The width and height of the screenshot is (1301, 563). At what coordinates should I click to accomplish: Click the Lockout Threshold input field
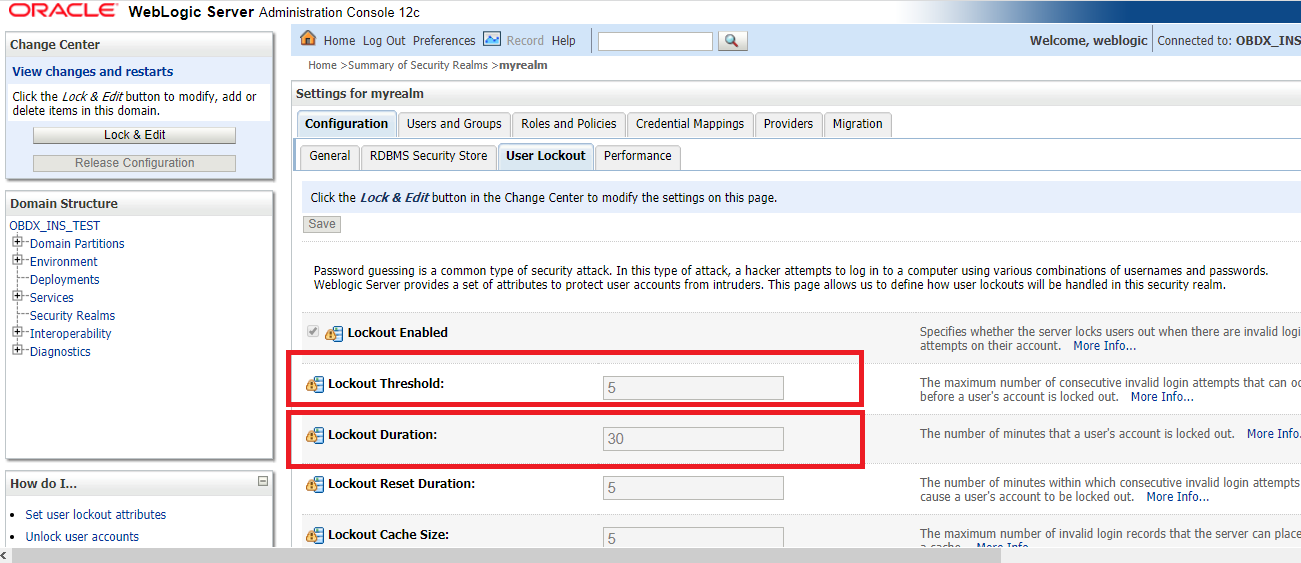693,388
